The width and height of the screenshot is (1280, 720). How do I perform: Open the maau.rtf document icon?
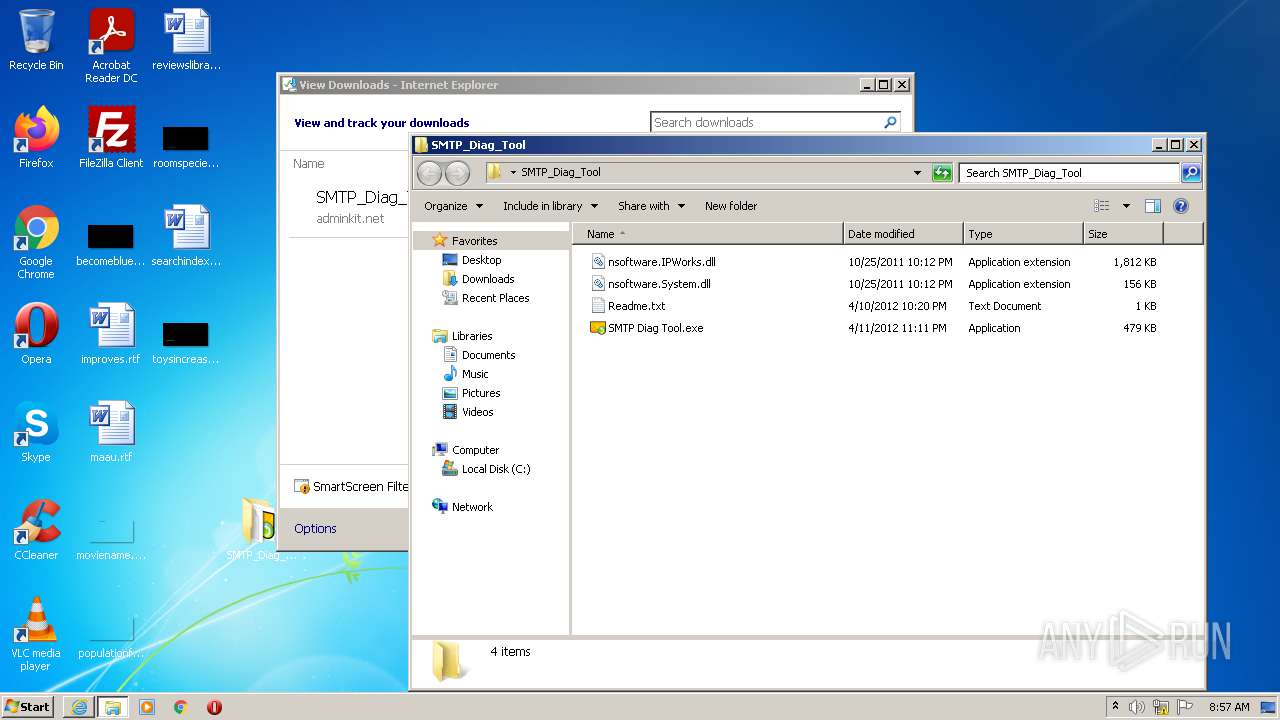coord(111,432)
